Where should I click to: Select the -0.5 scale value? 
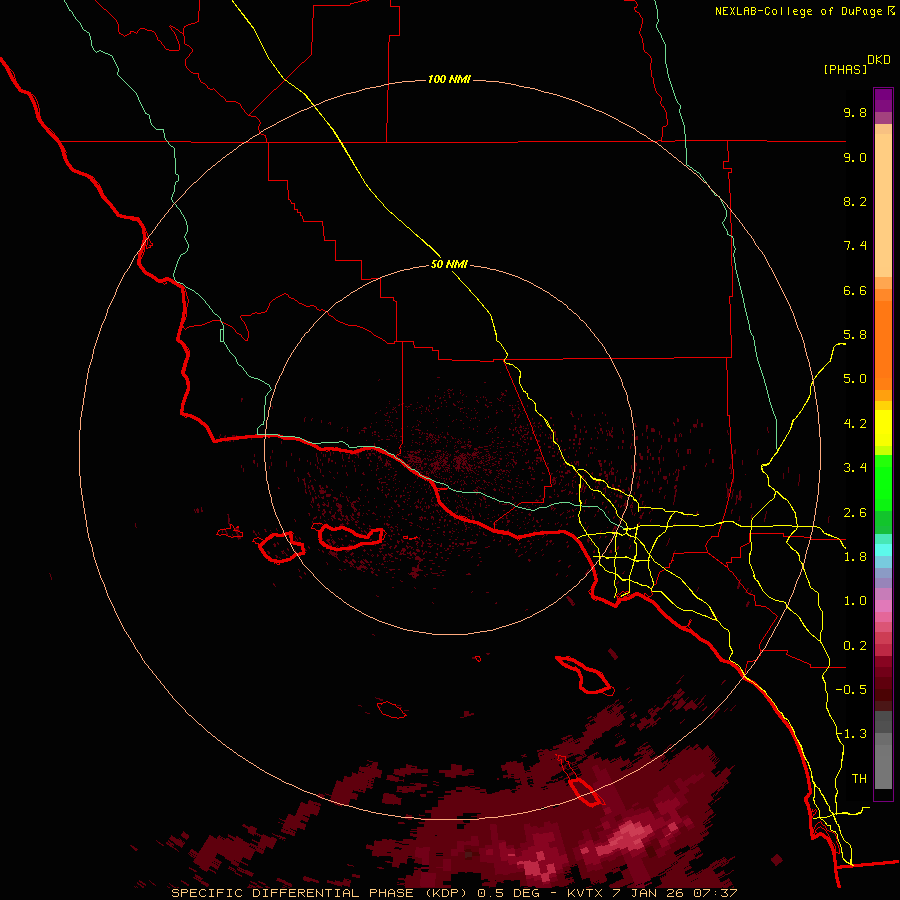(x=851, y=690)
